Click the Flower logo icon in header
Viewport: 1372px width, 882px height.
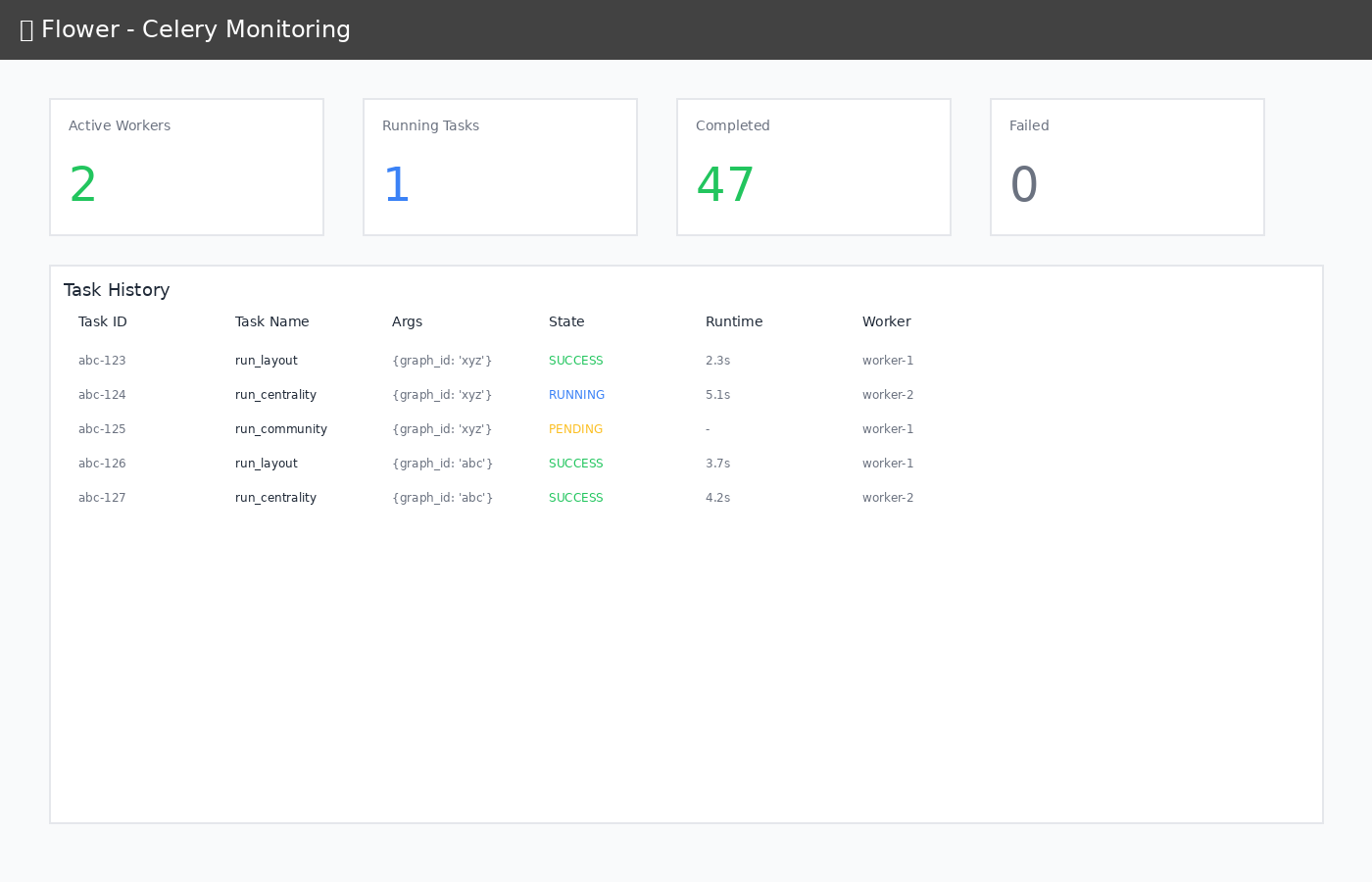click(x=26, y=30)
